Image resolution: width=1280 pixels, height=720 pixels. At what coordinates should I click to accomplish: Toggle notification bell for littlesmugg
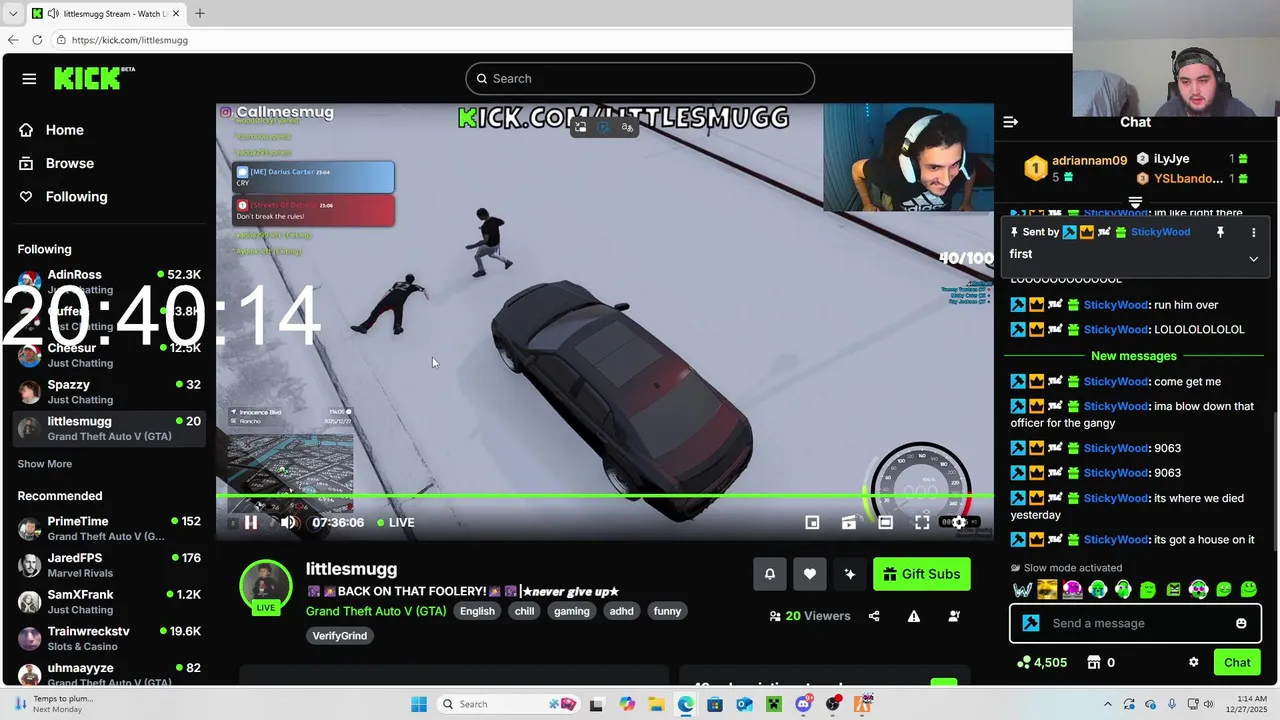pyautogui.click(x=770, y=574)
